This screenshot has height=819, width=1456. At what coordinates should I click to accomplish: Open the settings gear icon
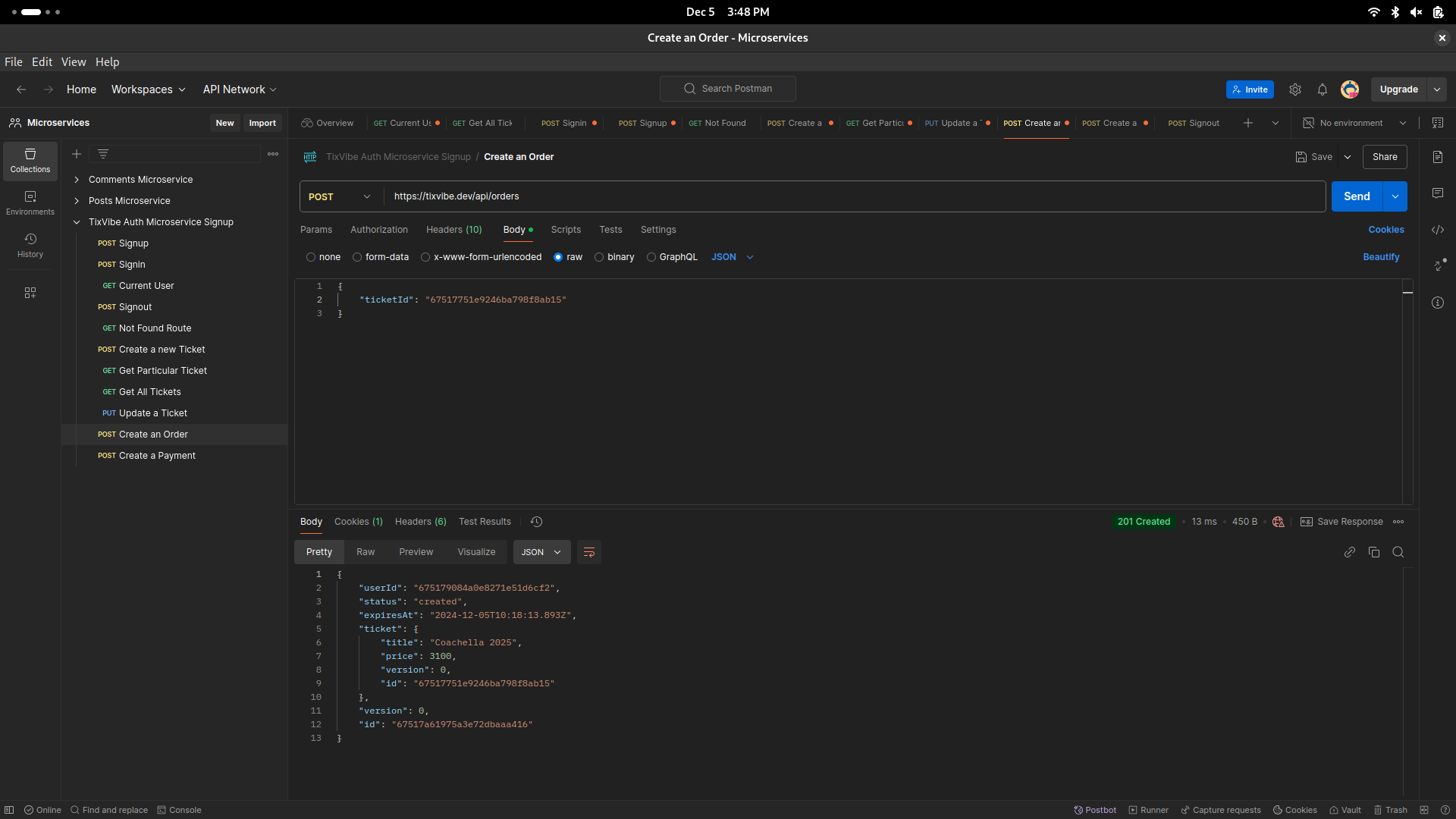click(x=1295, y=89)
